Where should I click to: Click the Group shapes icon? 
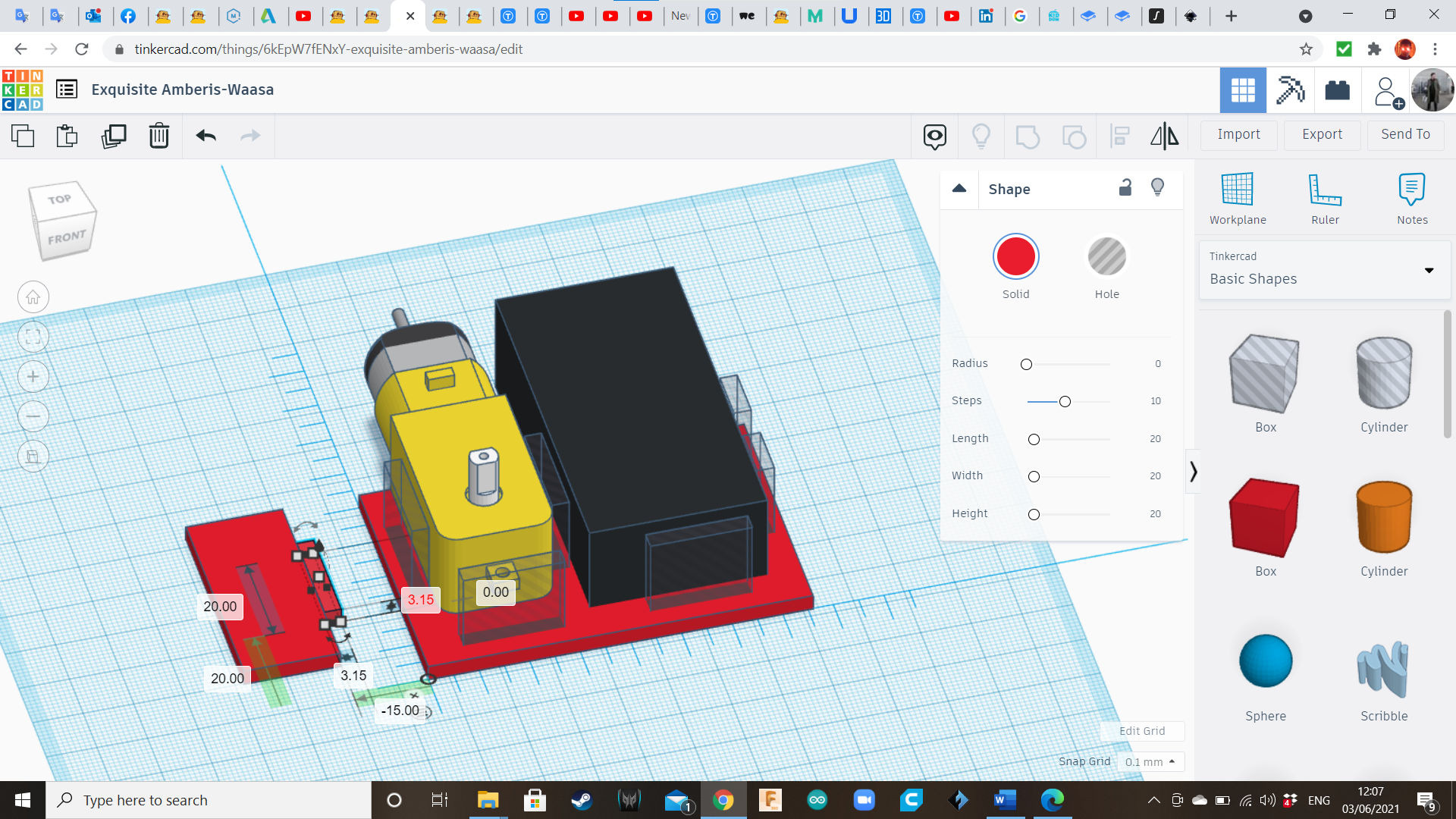(1028, 136)
